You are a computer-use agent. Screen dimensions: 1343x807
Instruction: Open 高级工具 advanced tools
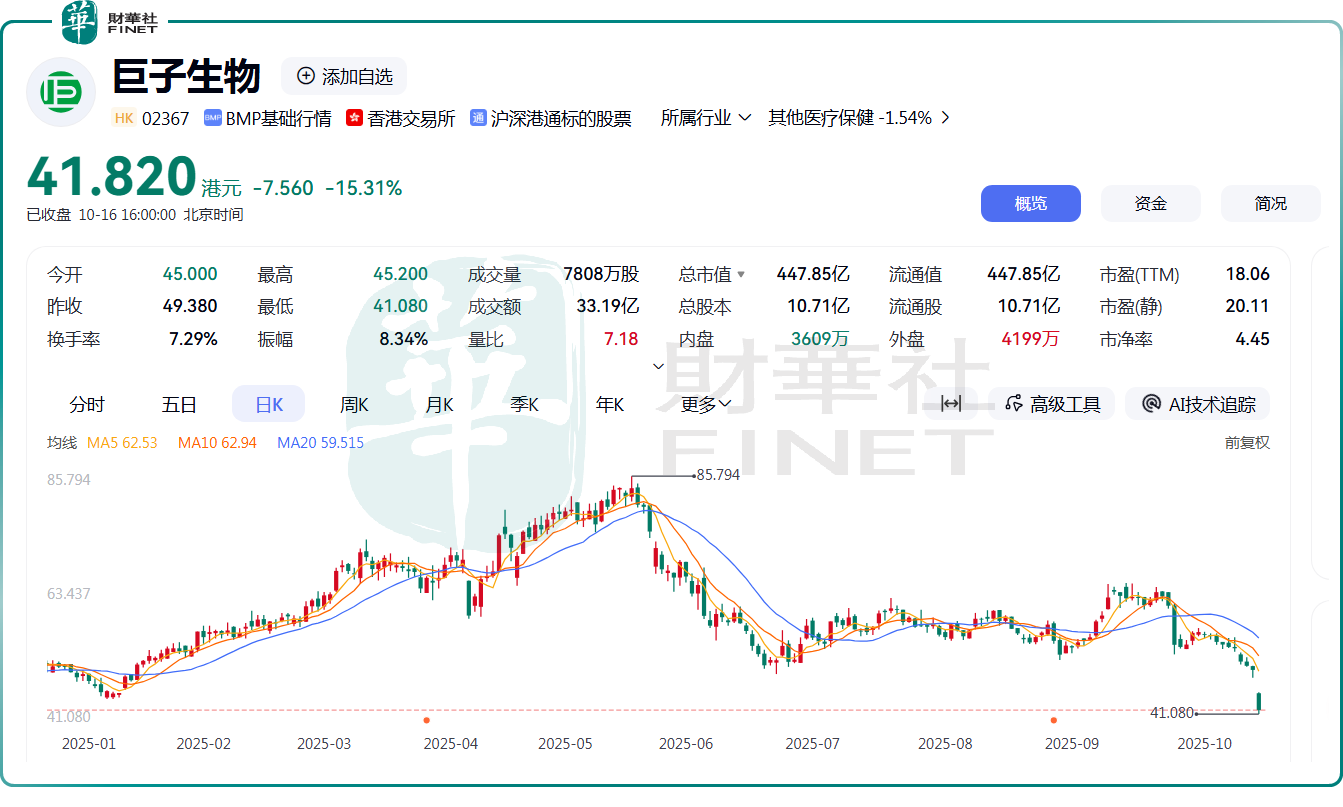tap(1053, 404)
